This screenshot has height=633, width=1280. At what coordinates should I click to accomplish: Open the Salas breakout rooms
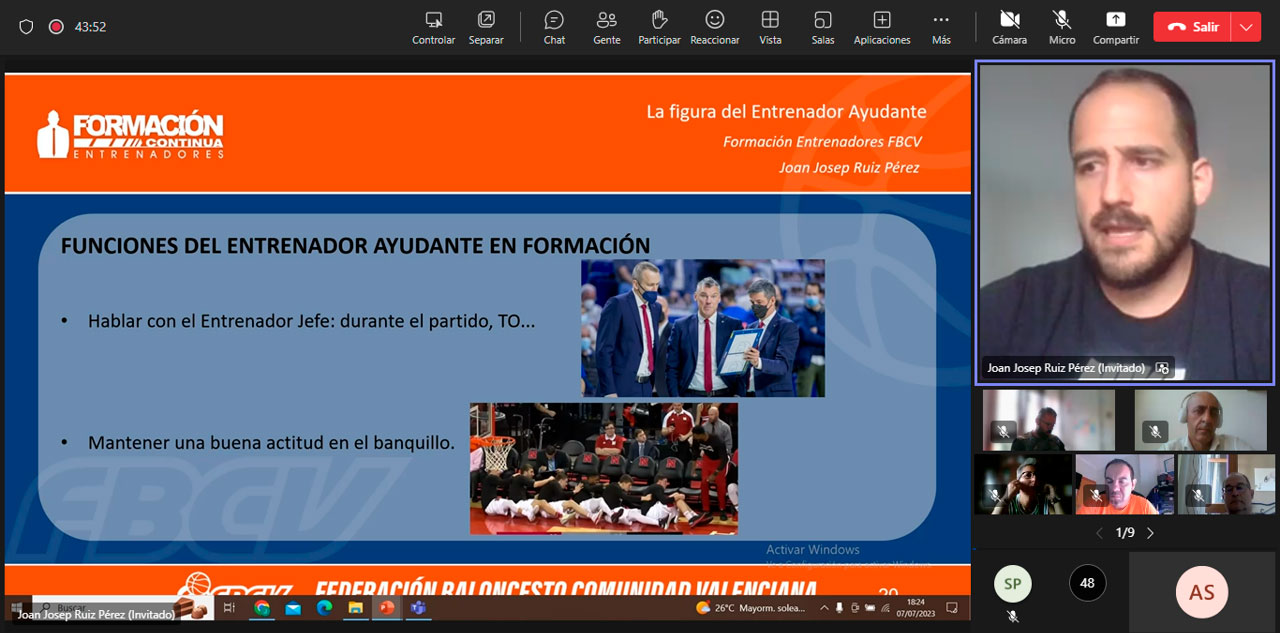pos(823,27)
